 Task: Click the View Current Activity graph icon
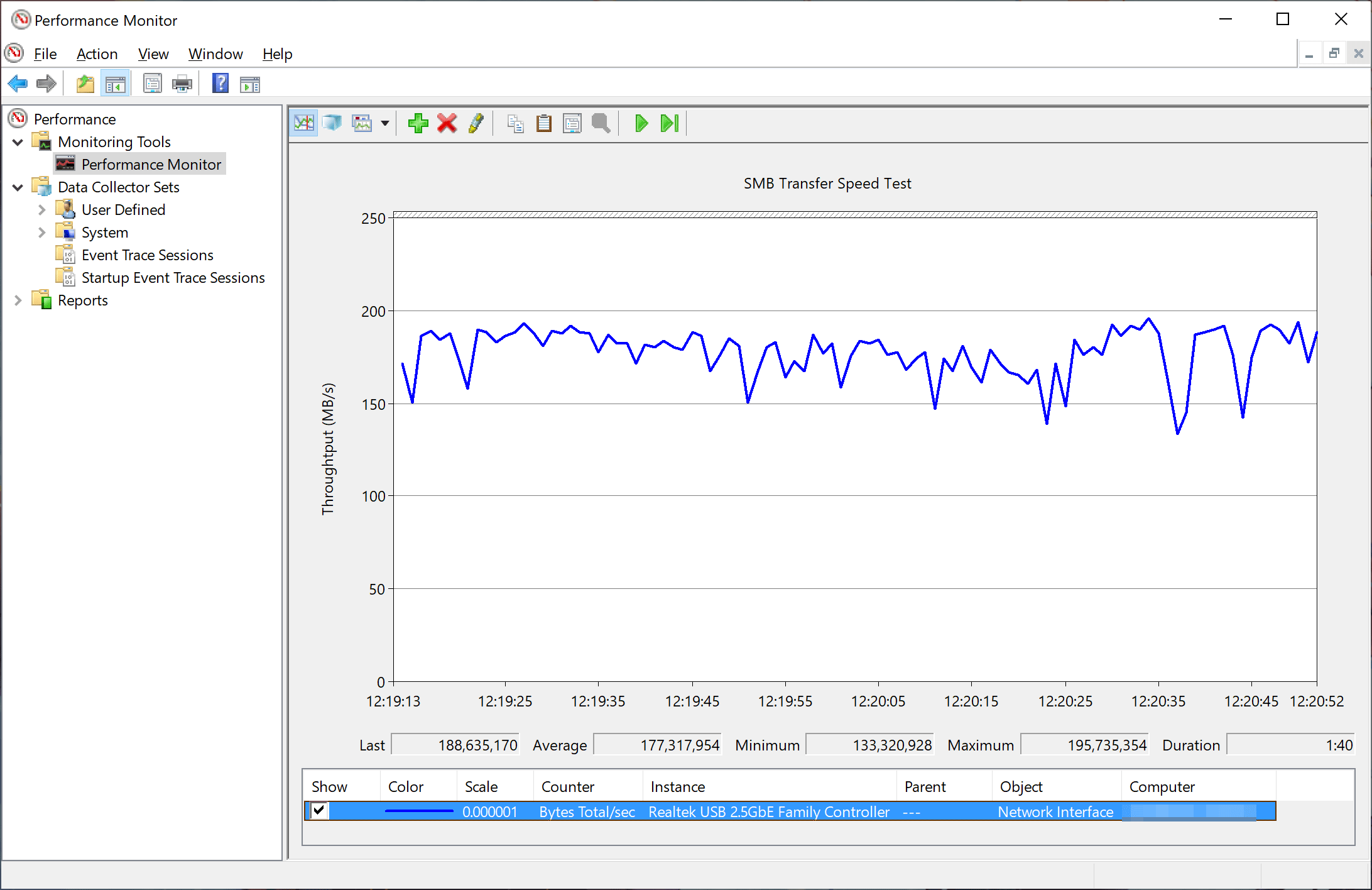303,123
